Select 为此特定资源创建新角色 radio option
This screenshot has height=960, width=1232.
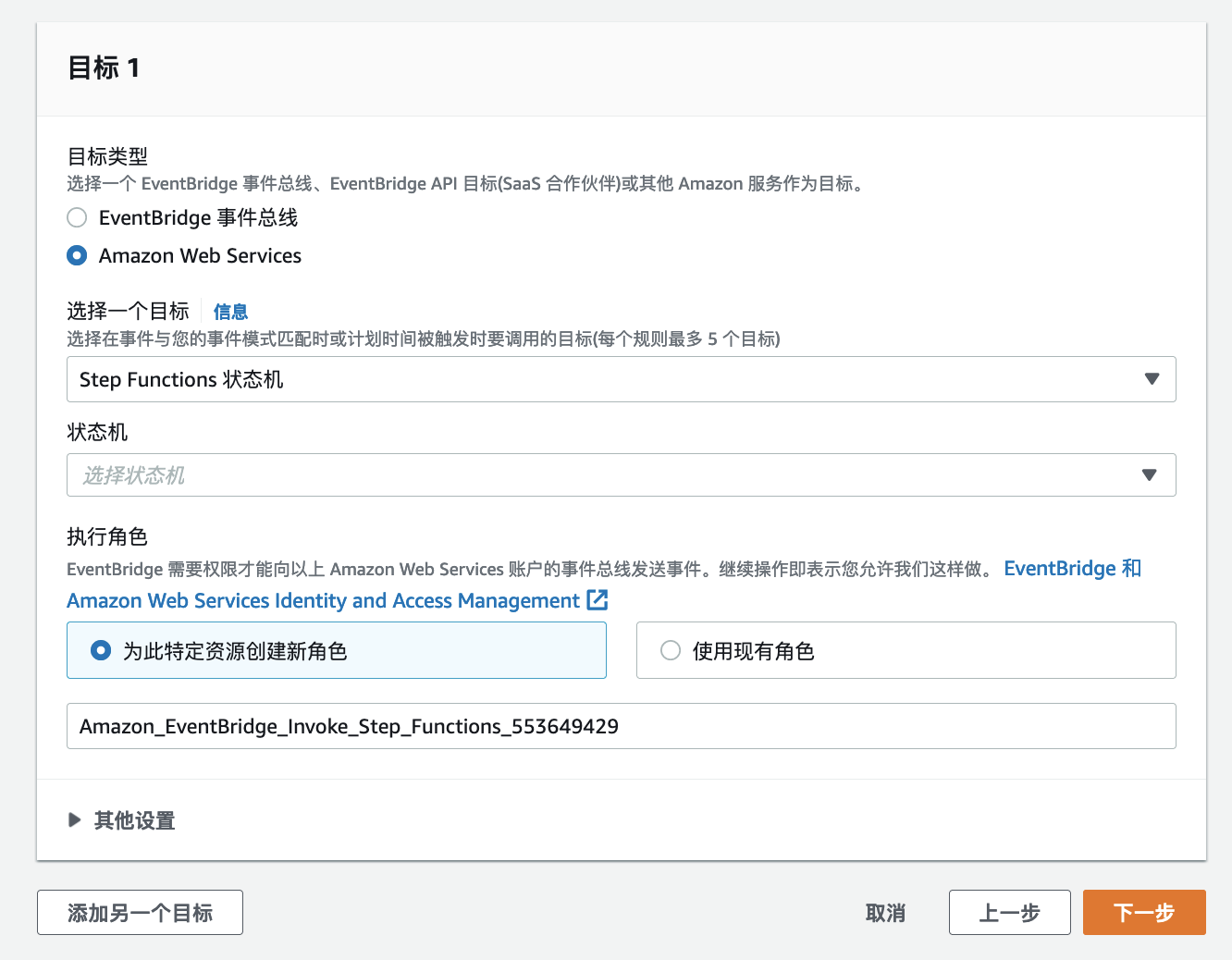(101, 651)
